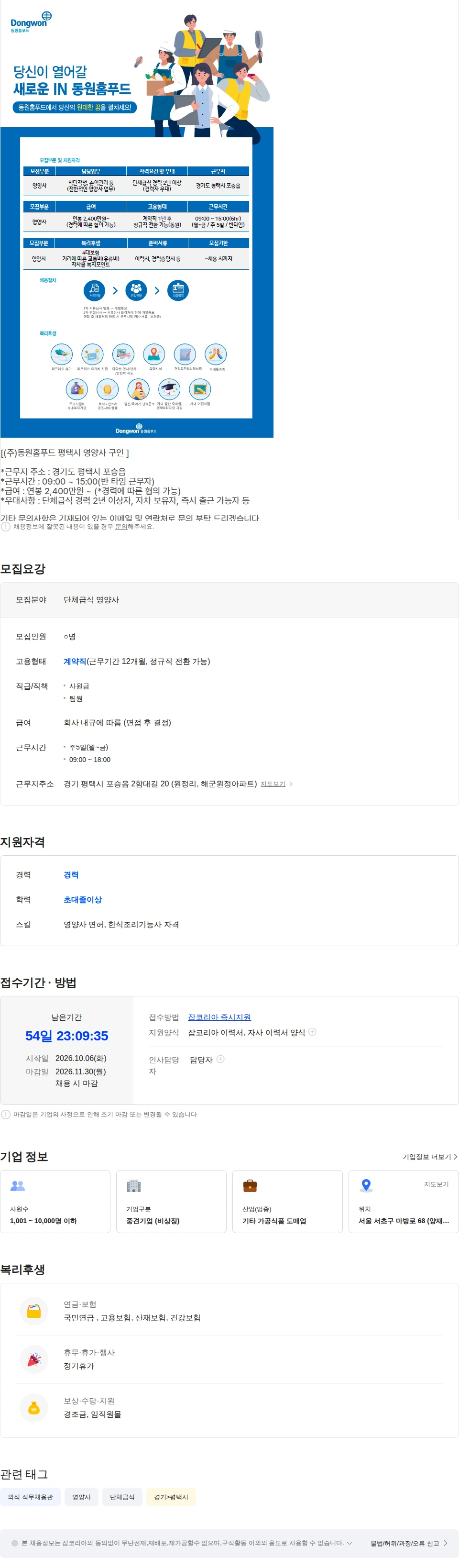459x1568 pixels.
Task: Click the 계약직 employment type text
Action: tap(75, 661)
